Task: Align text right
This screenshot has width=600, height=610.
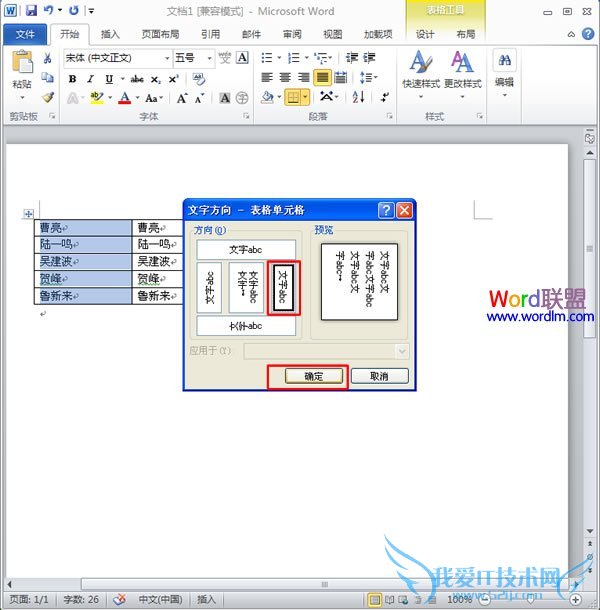Action: tap(304, 77)
